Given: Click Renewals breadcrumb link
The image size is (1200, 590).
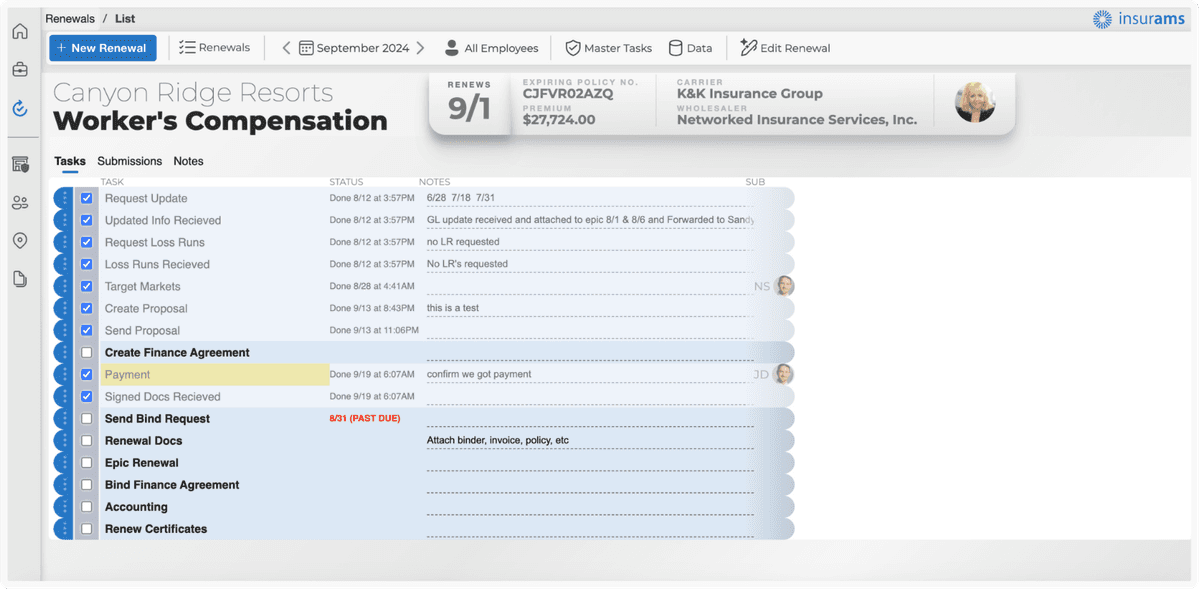Looking at the screenshot, I should coord(69,18).
